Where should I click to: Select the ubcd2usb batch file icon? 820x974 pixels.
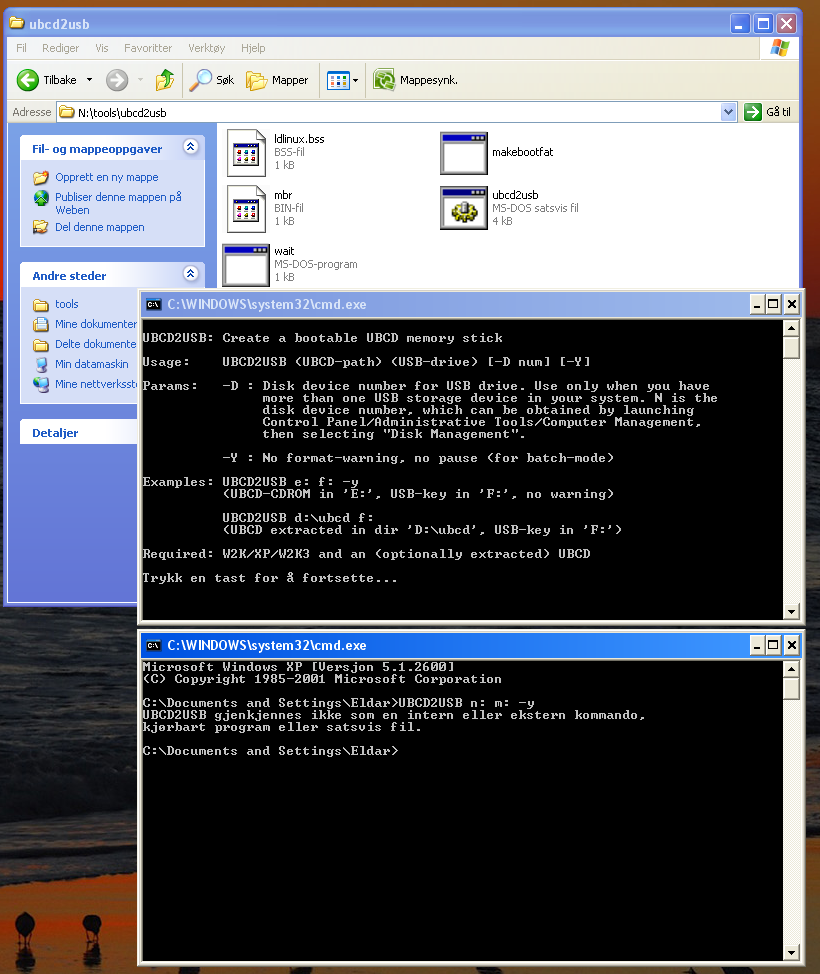coord(463,208)
